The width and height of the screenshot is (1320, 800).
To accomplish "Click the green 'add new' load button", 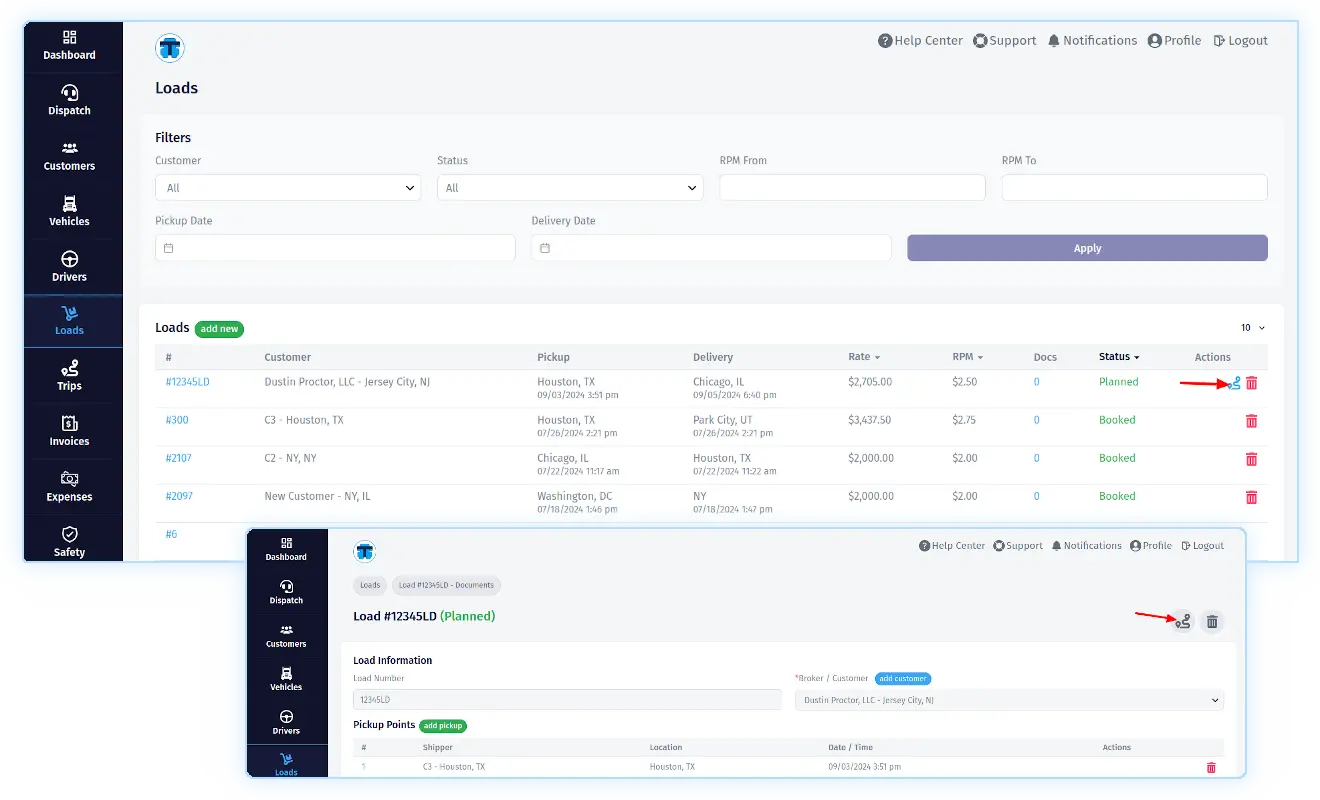I will tap(219, 329).
